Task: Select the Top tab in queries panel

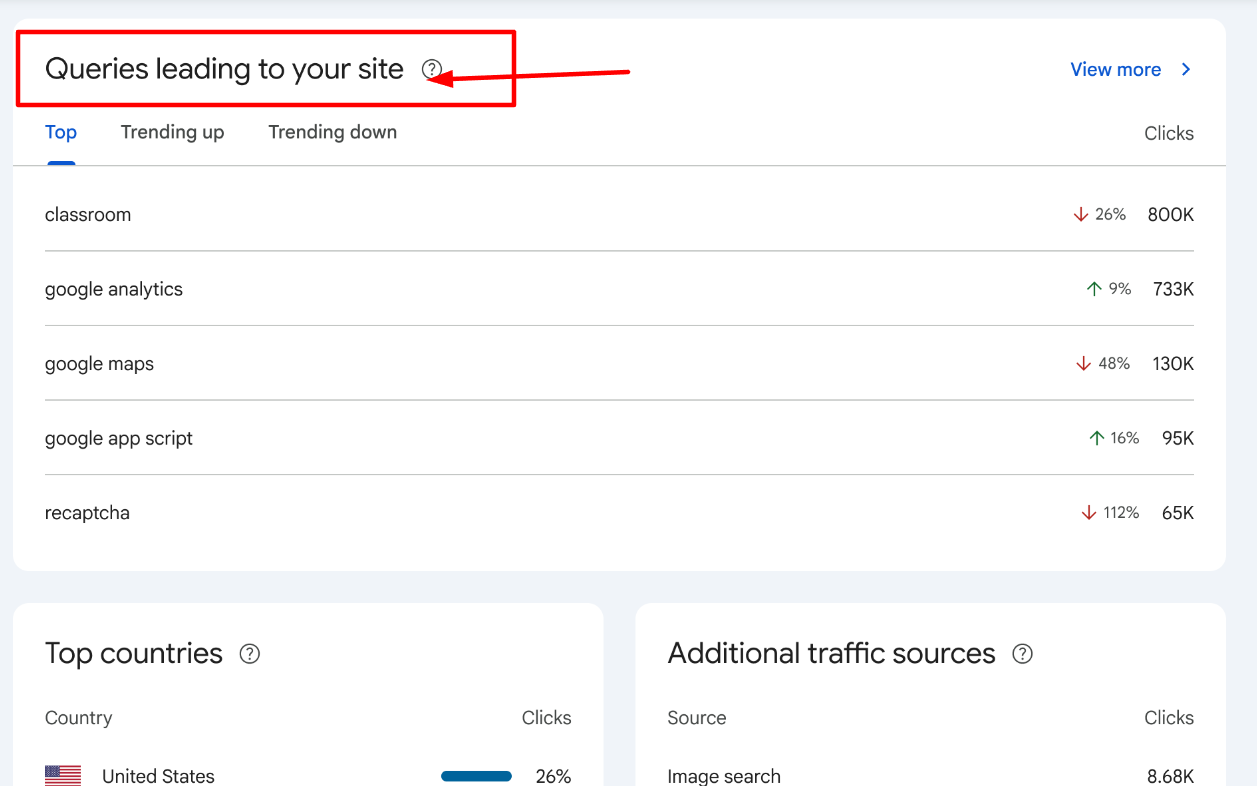Action: coord(60,131)
